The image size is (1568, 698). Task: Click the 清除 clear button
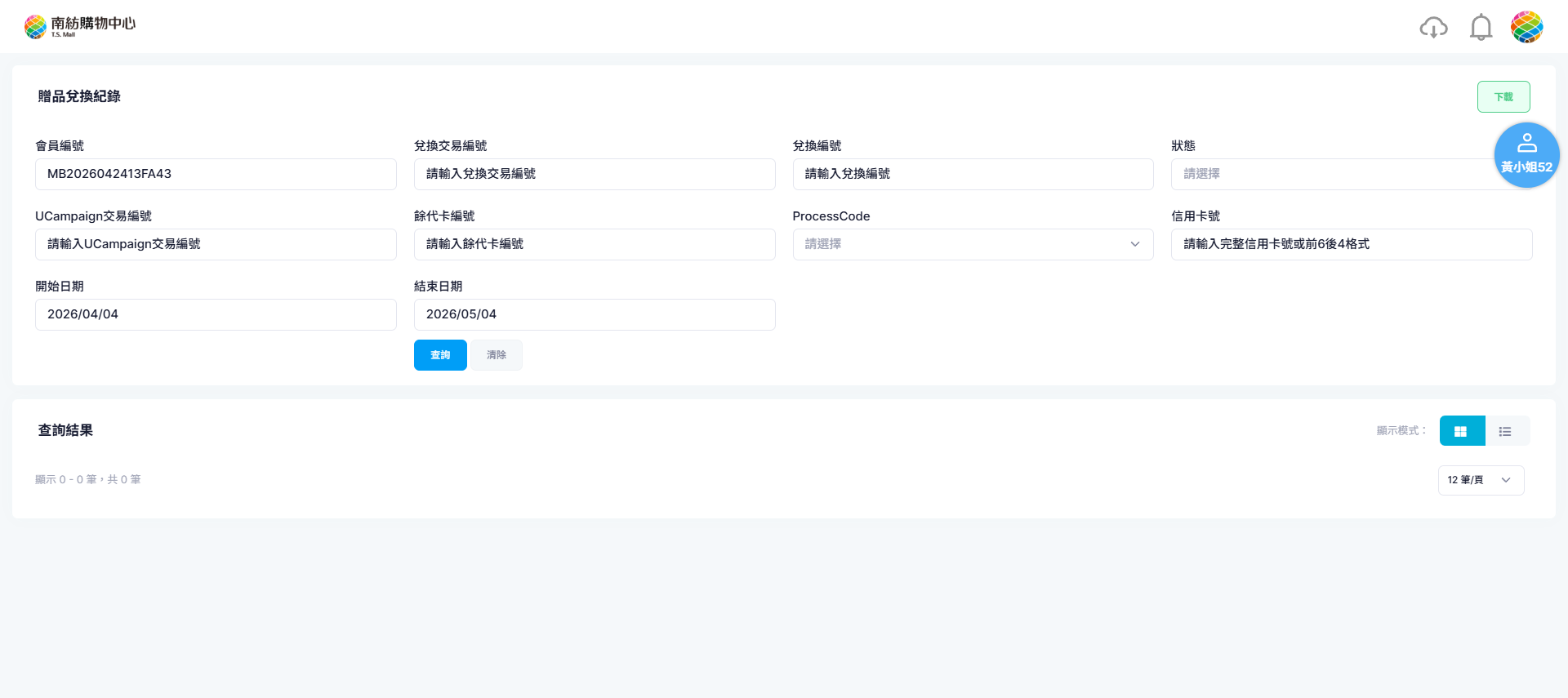click(x=497, y=355)
